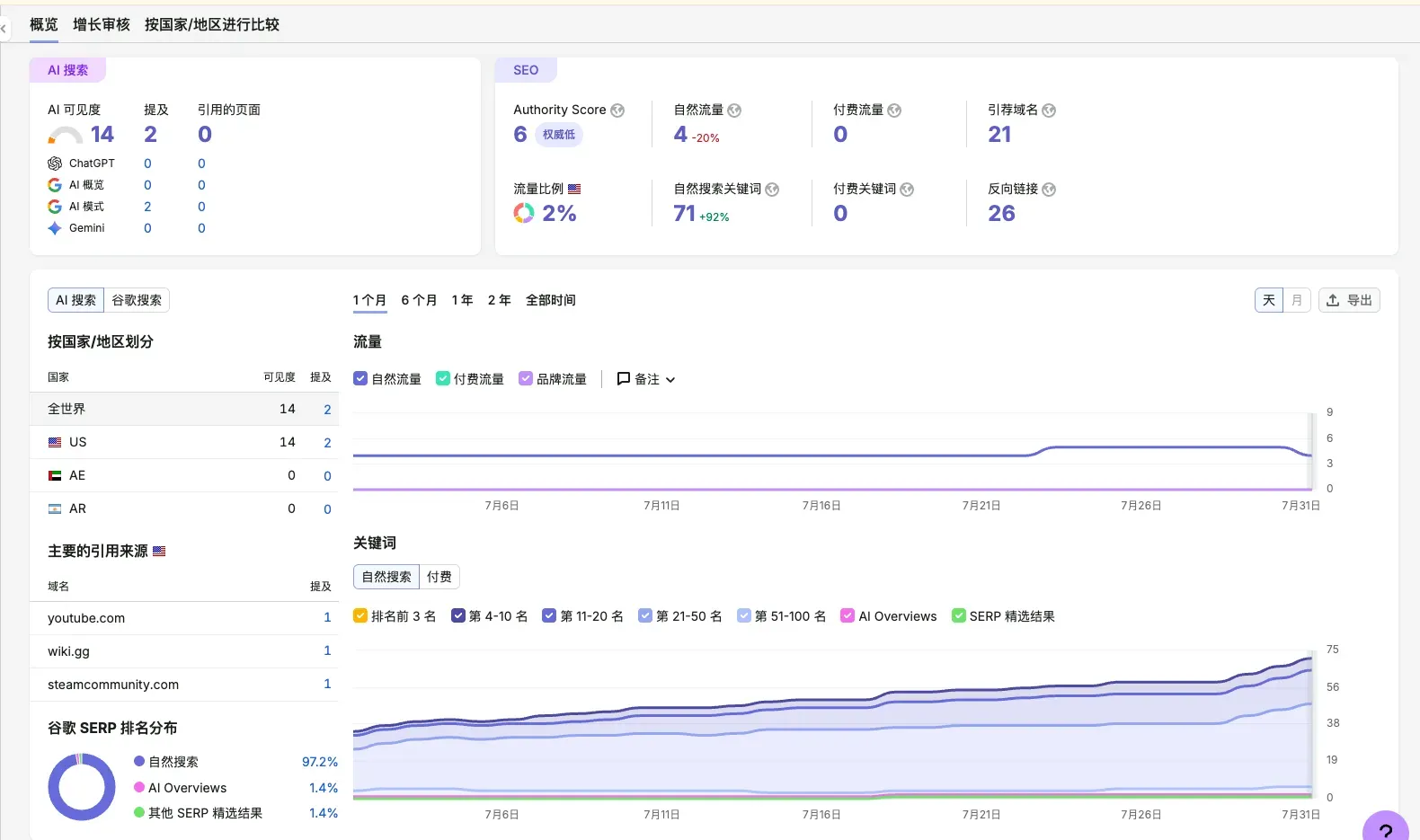
Task: Click the AI visibility gauge icon
Action: pos(65,136)
